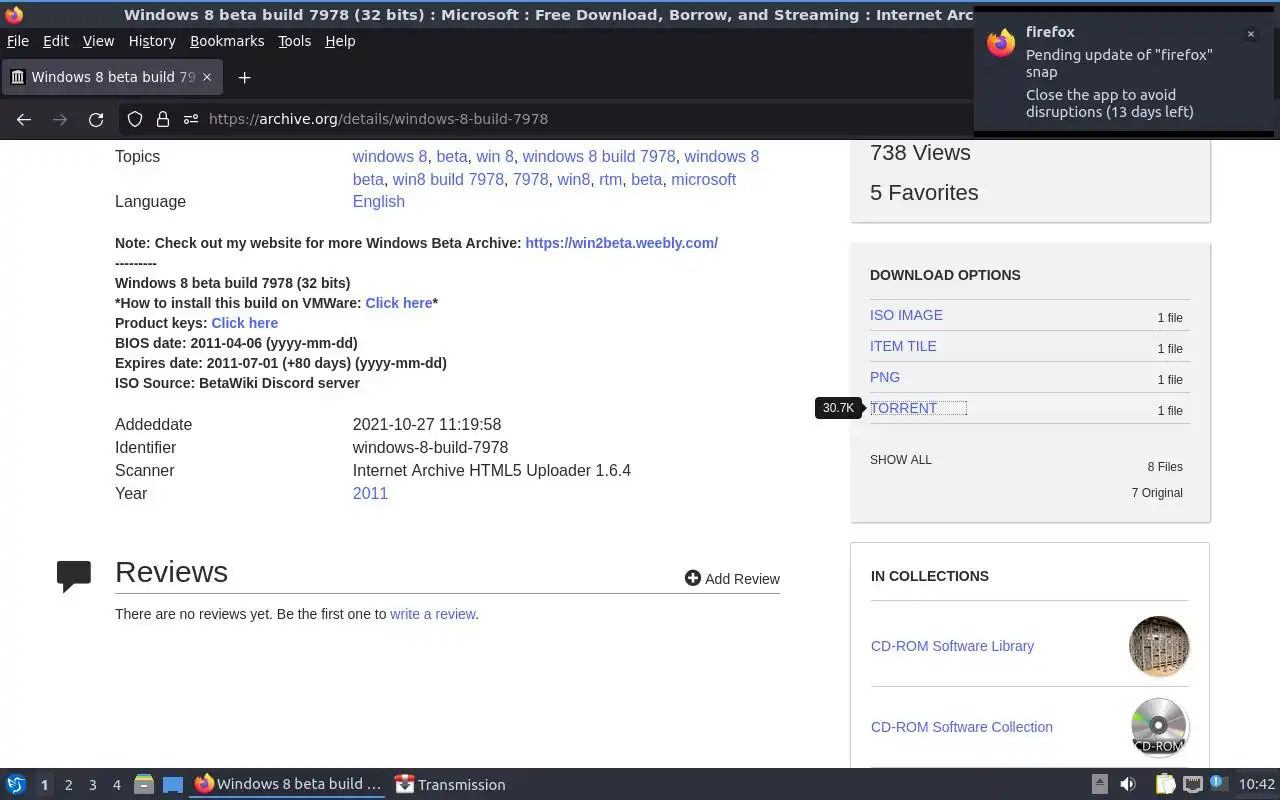The width and height of the screenshot is (1280, 800).
Task: Click the Year 2011 link
Action: coord(370,493)
